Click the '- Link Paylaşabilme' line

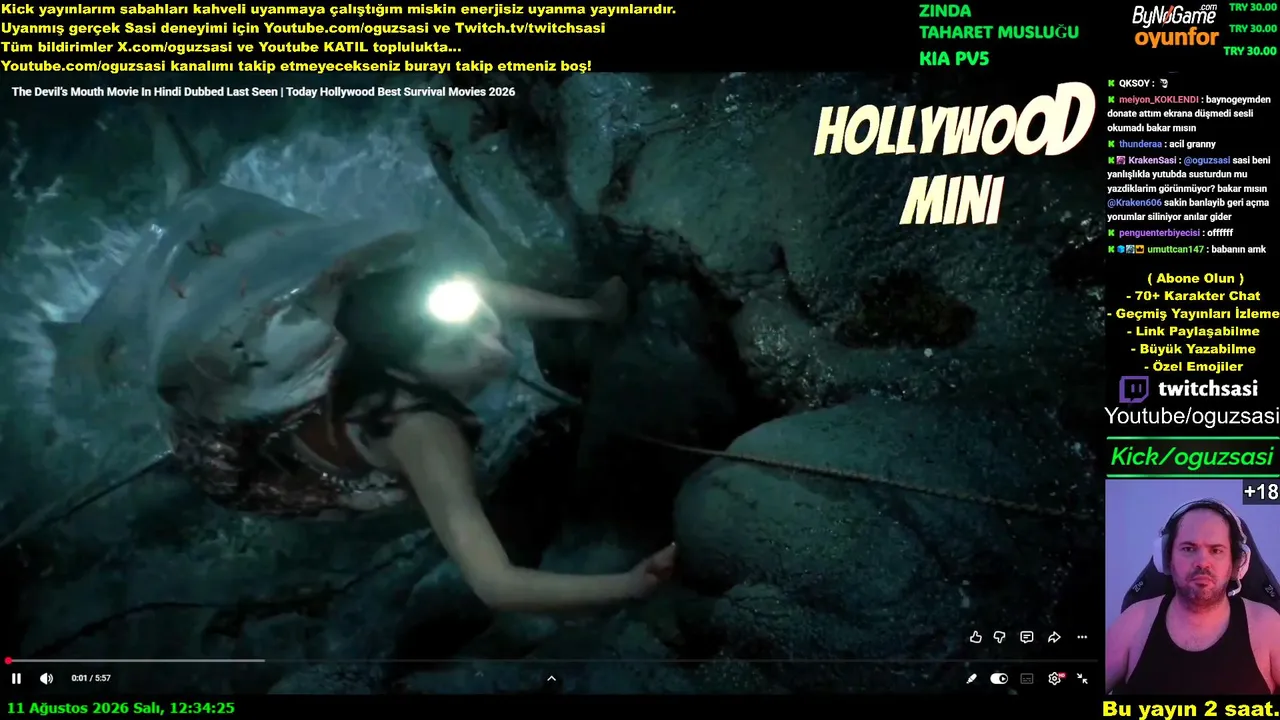point(1193,331)
